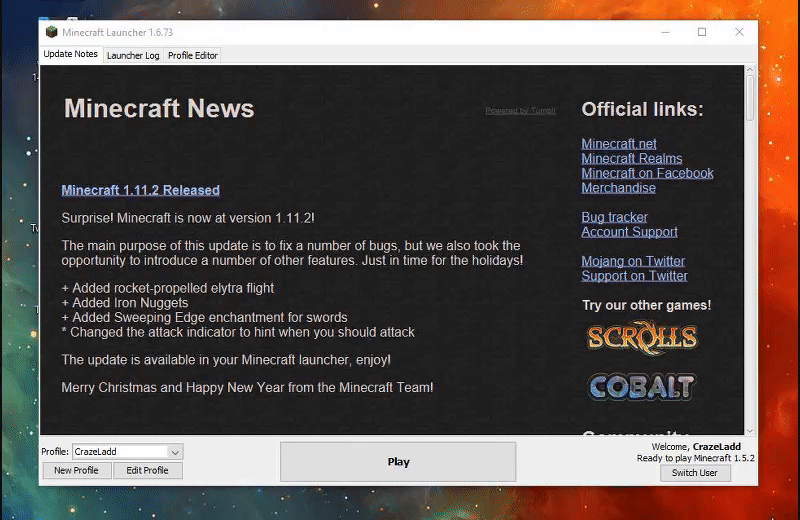Open the Bug tracker link

coord(614,217)
